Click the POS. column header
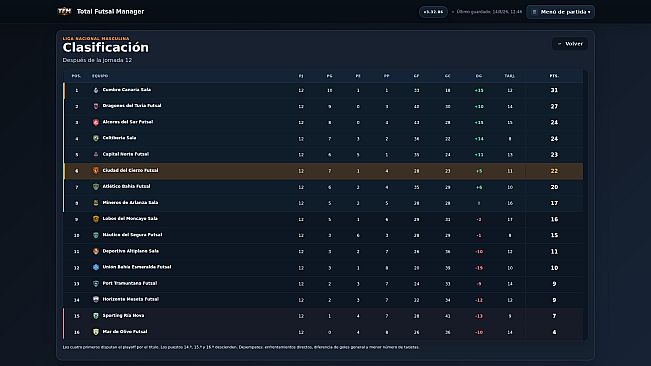Viewport: 651px width, 366px height. coord(76,76)
